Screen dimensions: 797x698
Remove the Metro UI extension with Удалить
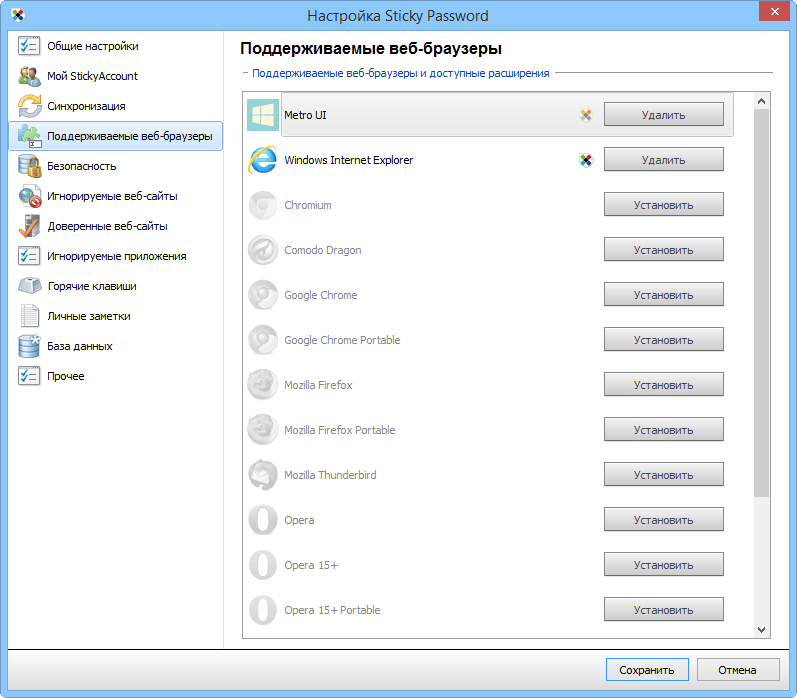pyautogui.click(x=663, y=114)
